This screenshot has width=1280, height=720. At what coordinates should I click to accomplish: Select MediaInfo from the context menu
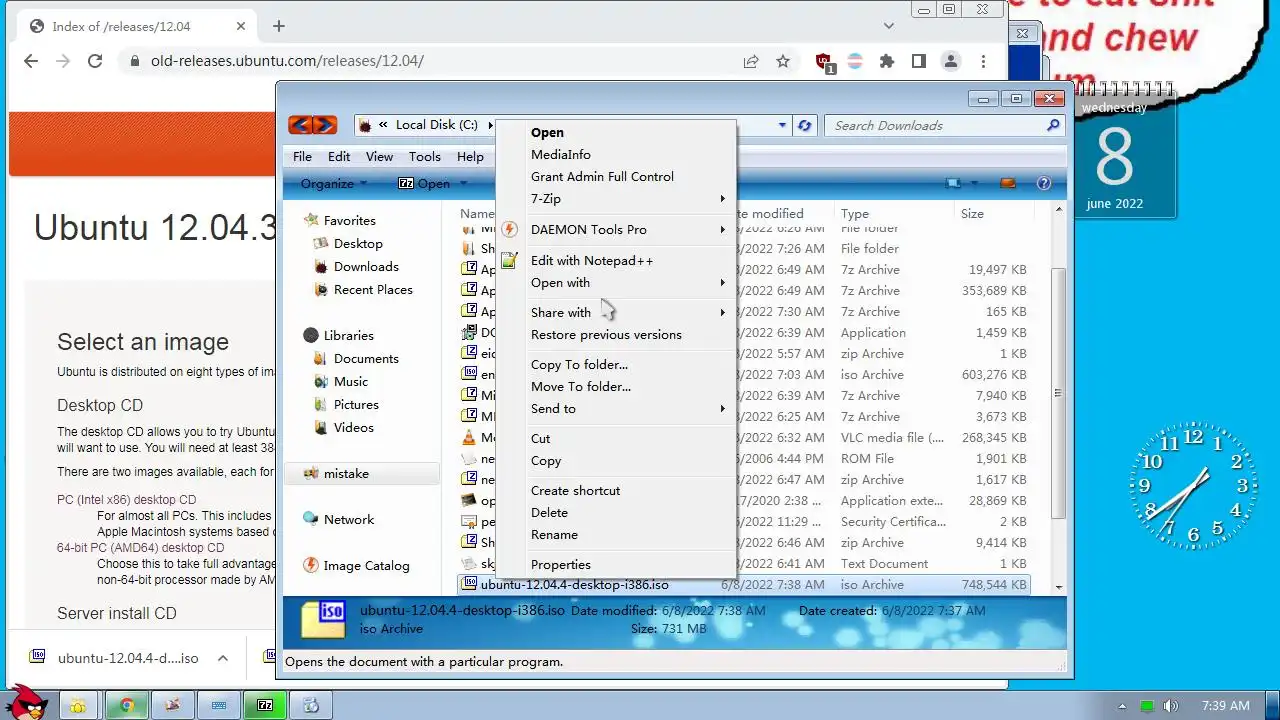click(x=560, y=154)
